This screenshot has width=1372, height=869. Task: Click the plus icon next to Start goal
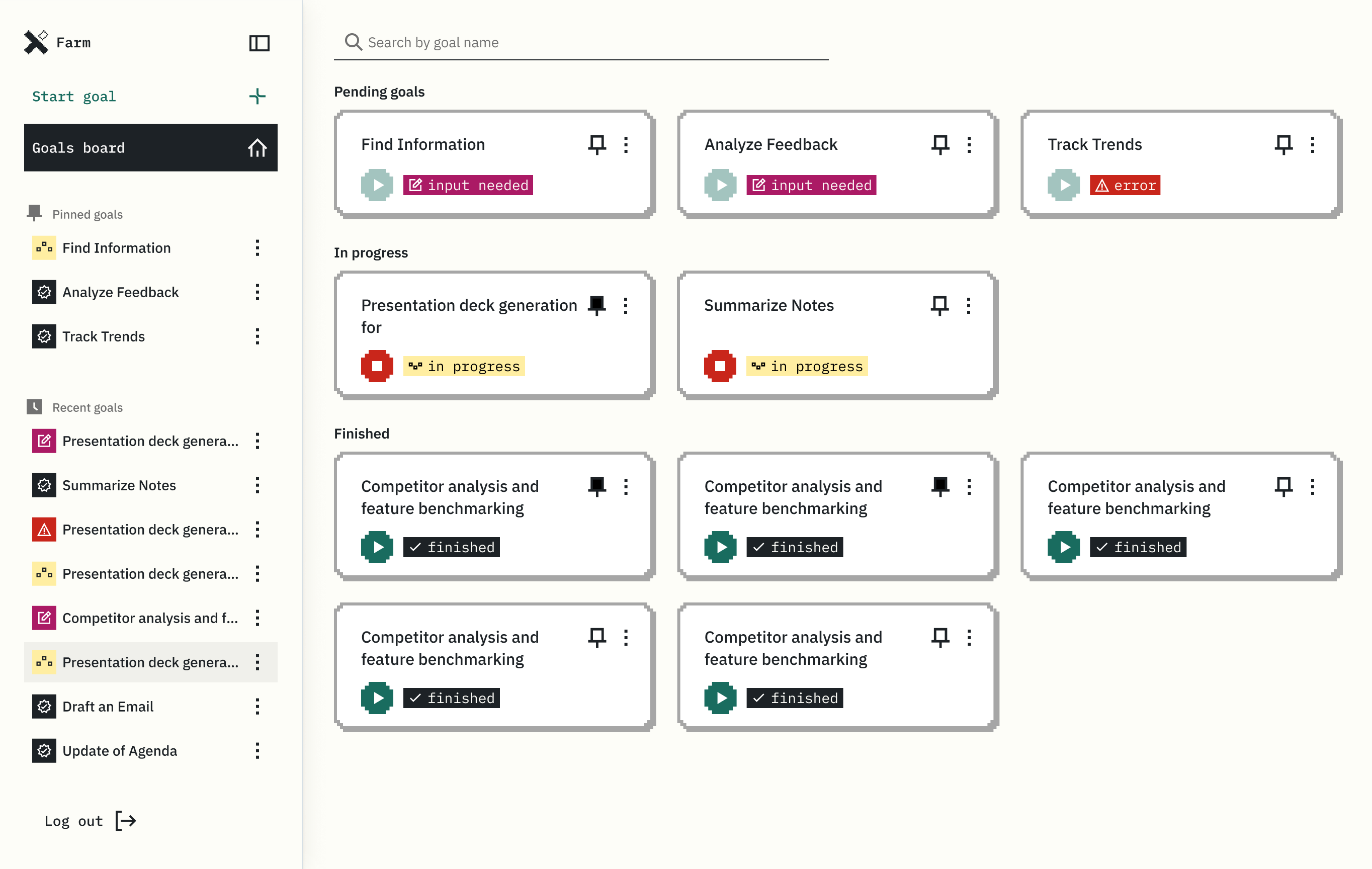(x=258, y=96)
